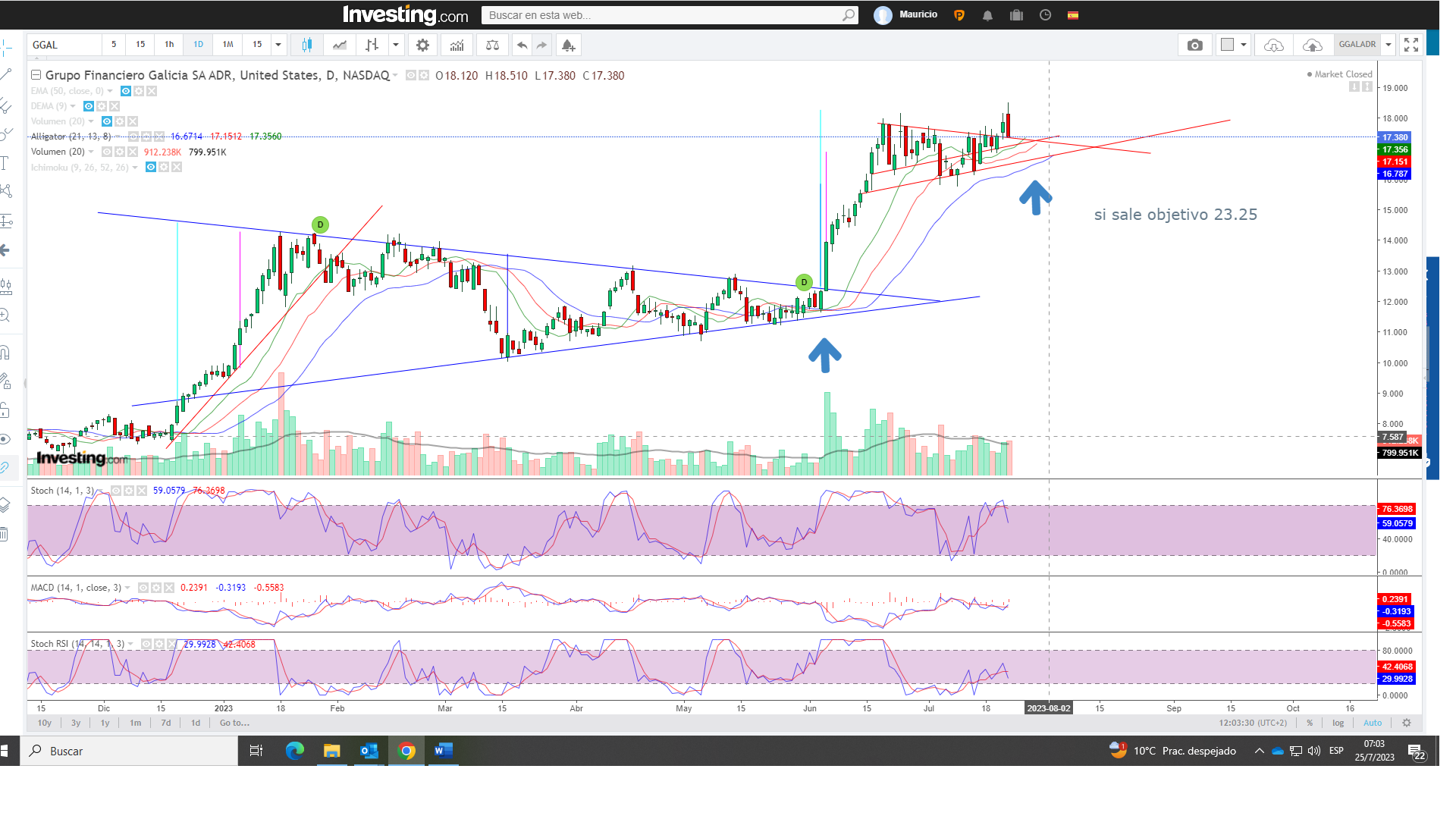
Task: Open chart settings gear in toolbar
Action: pos(422,45)
